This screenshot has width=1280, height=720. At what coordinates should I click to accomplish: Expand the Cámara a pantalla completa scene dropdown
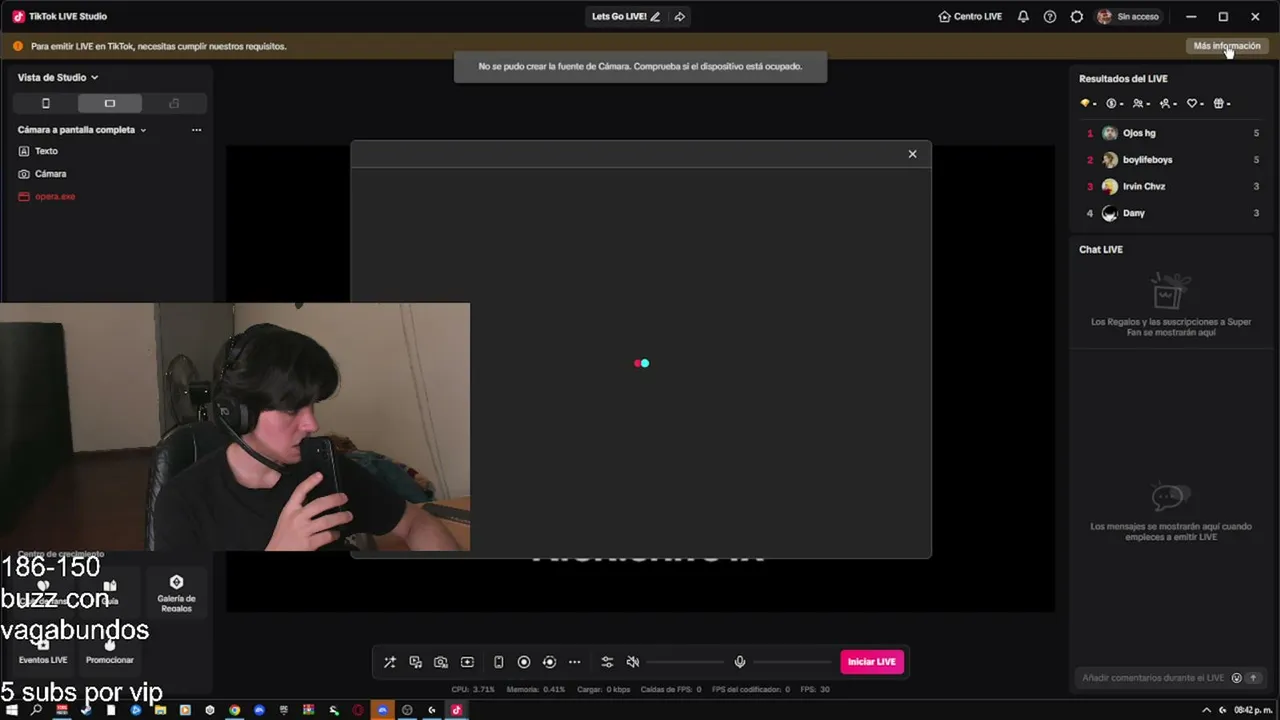click(x=82, y=130)
